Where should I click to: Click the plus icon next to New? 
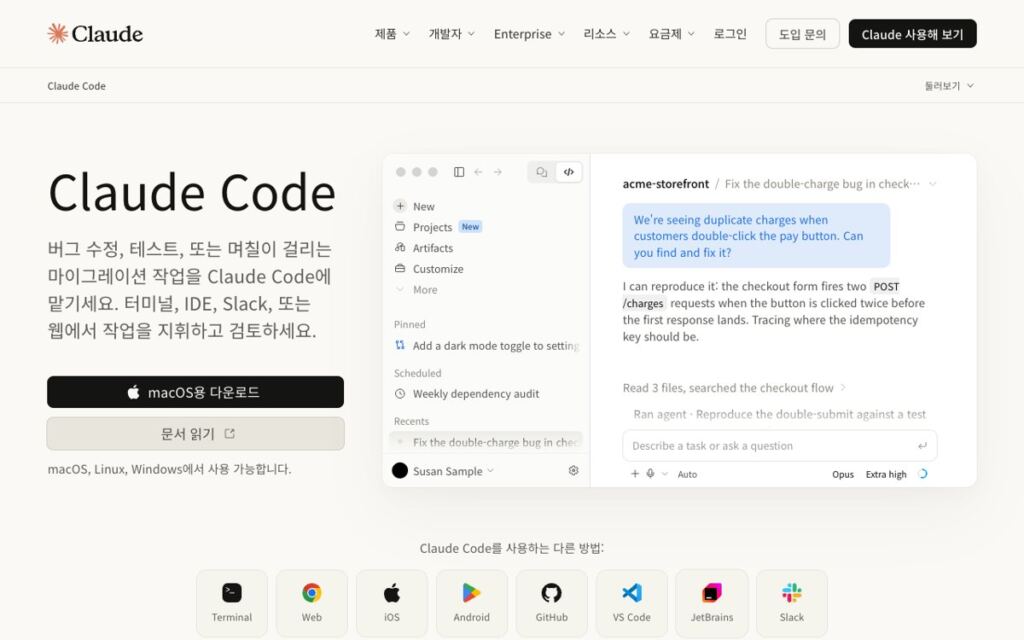400,206
